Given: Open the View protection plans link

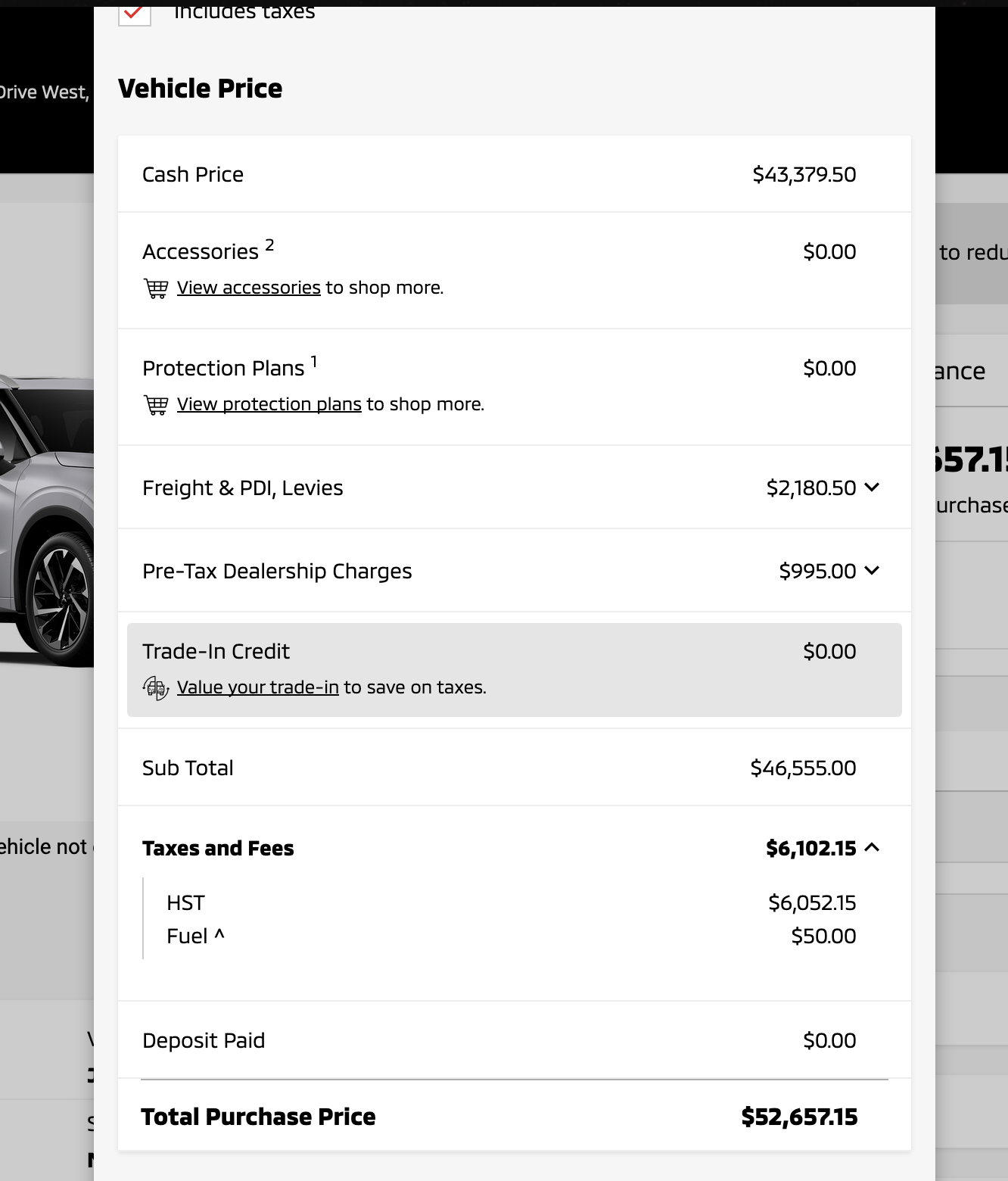Looking at the screenshot, I should 269,404.
